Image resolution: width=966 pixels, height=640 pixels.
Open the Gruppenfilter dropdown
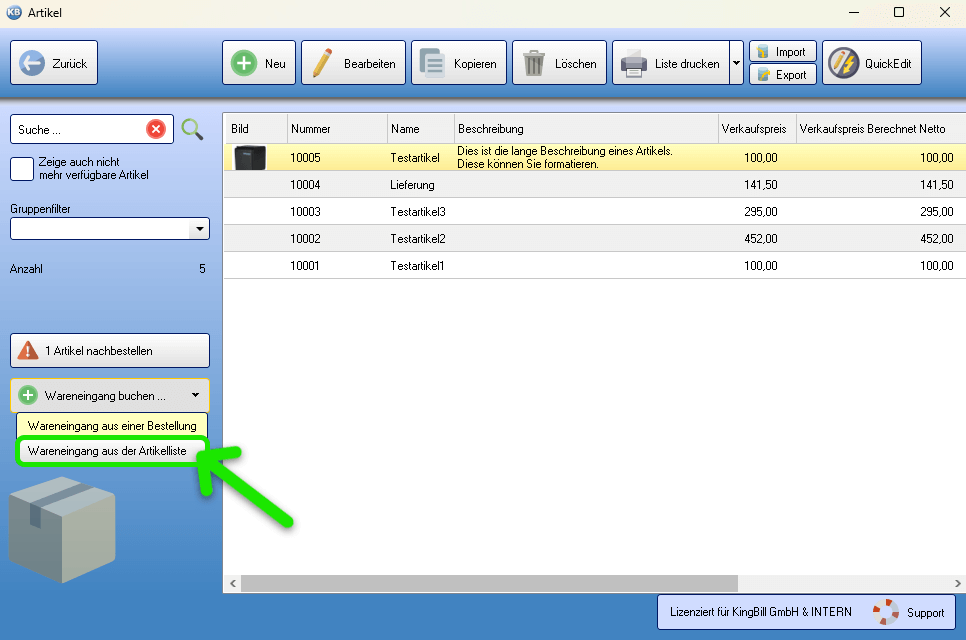pyautogui.click(x=200, y=229)
